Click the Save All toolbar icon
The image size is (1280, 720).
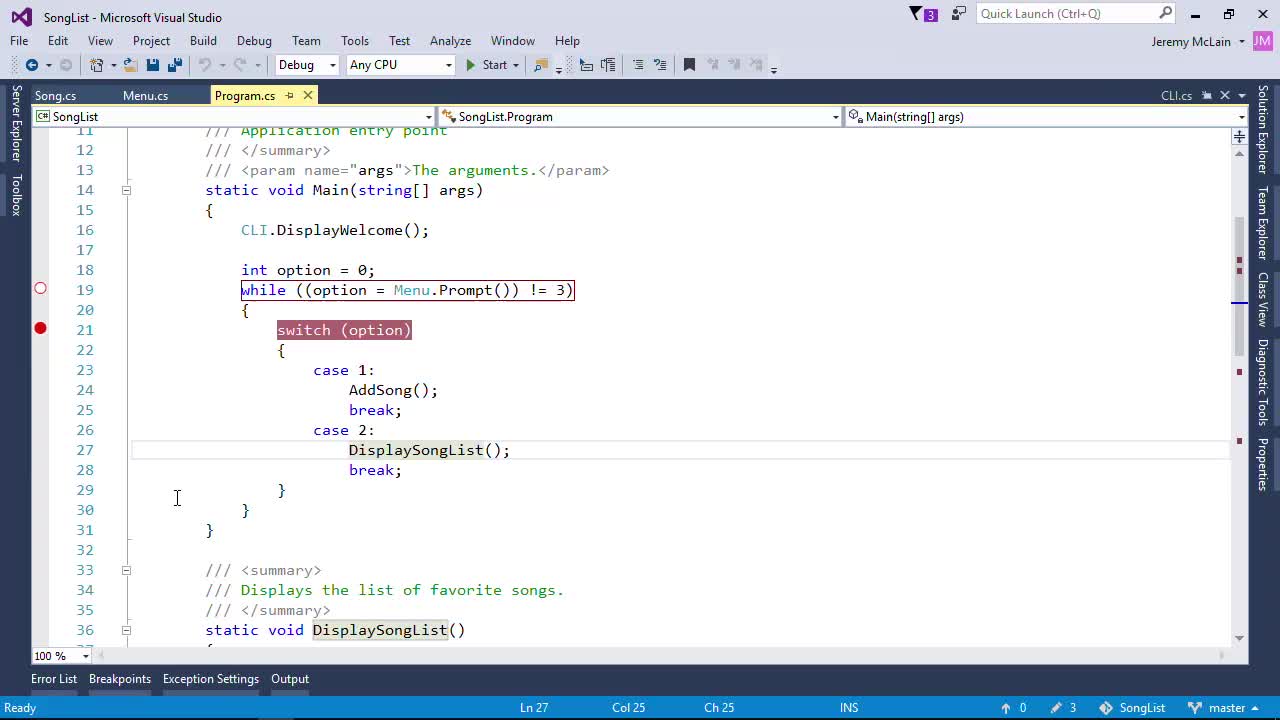174,65
